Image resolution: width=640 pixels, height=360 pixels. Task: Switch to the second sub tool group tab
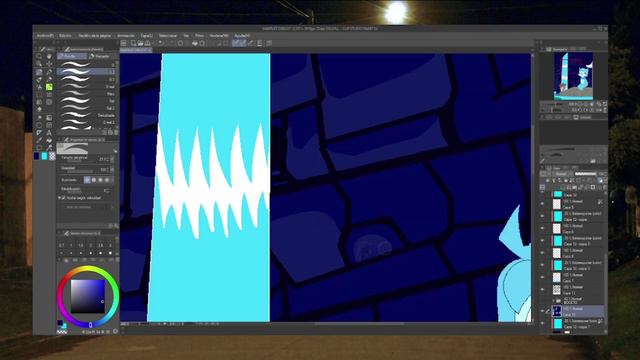pyautogui.click(x=100, y=56)
